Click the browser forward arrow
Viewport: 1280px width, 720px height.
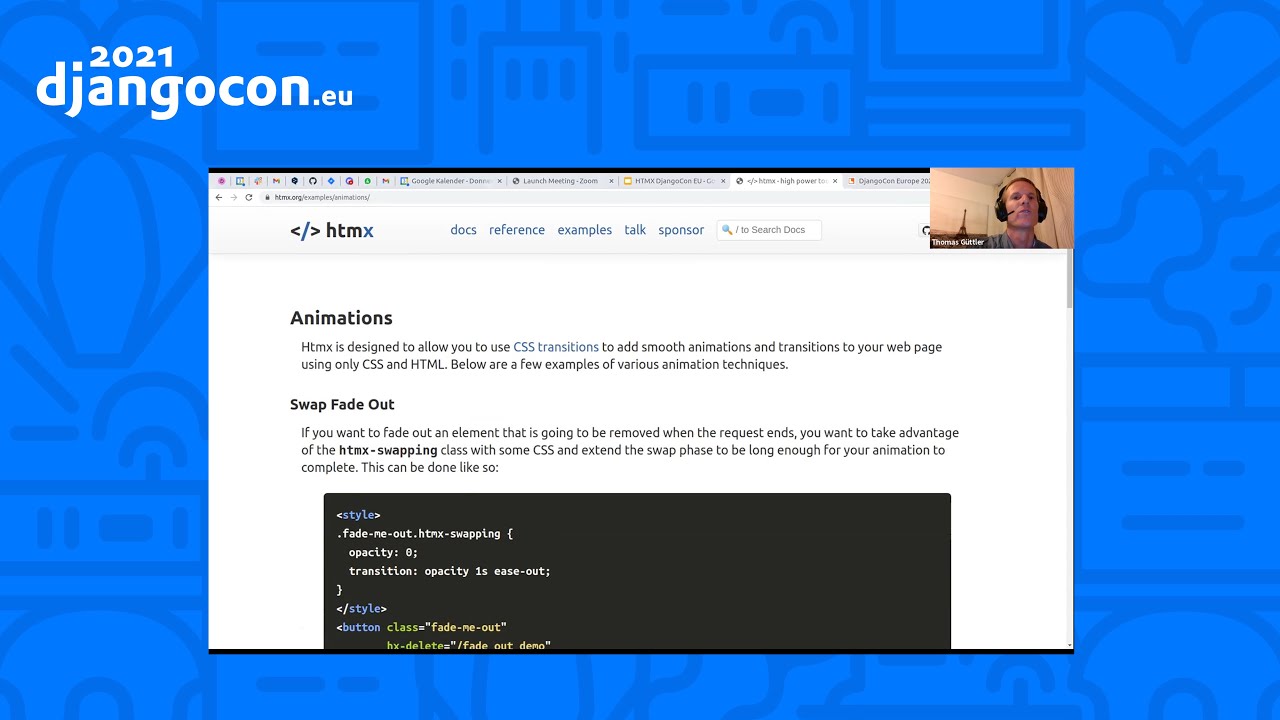(x=233, y=197)
